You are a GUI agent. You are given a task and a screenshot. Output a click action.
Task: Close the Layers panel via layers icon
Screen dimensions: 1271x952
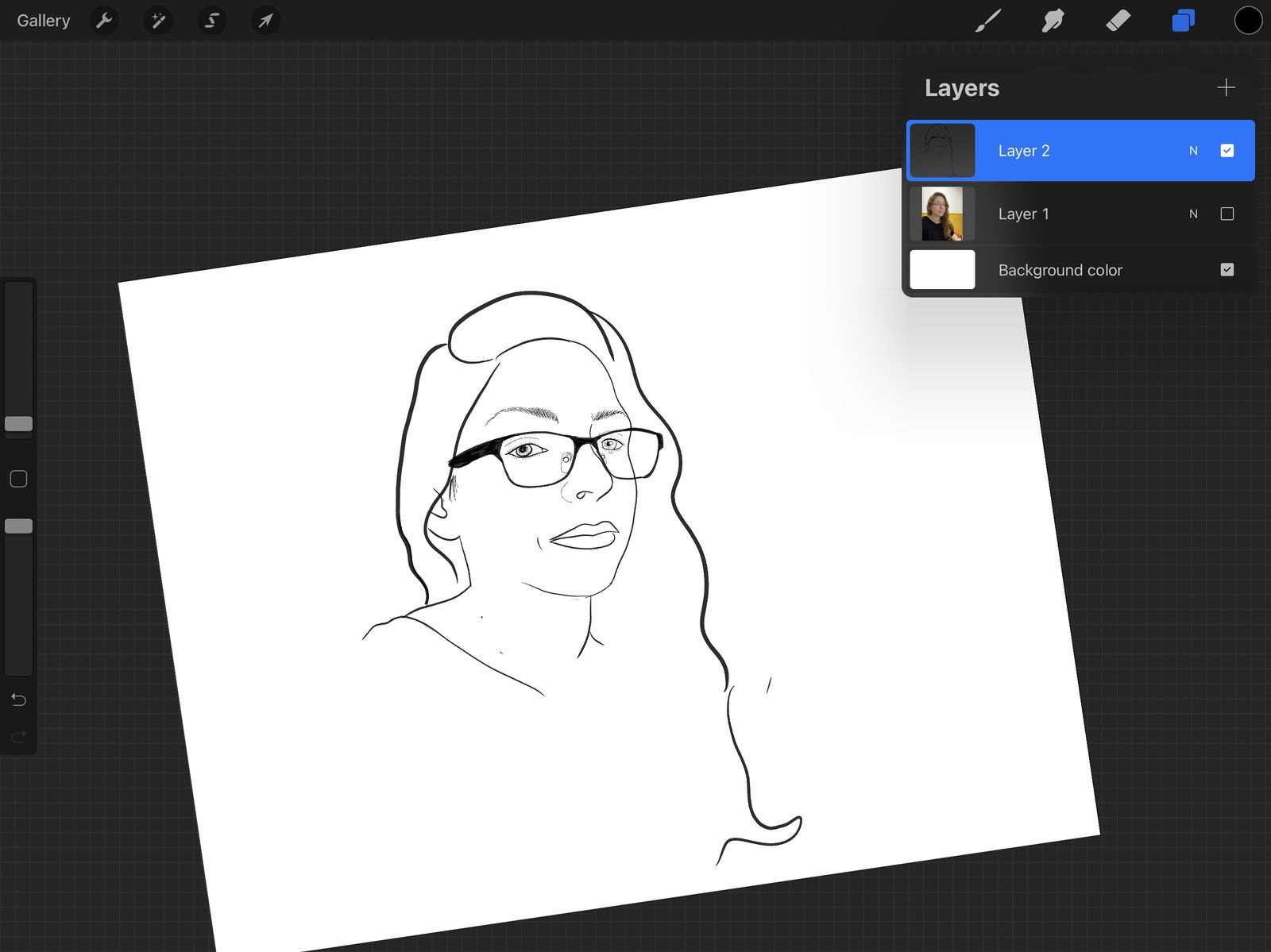pos(1183,21)
